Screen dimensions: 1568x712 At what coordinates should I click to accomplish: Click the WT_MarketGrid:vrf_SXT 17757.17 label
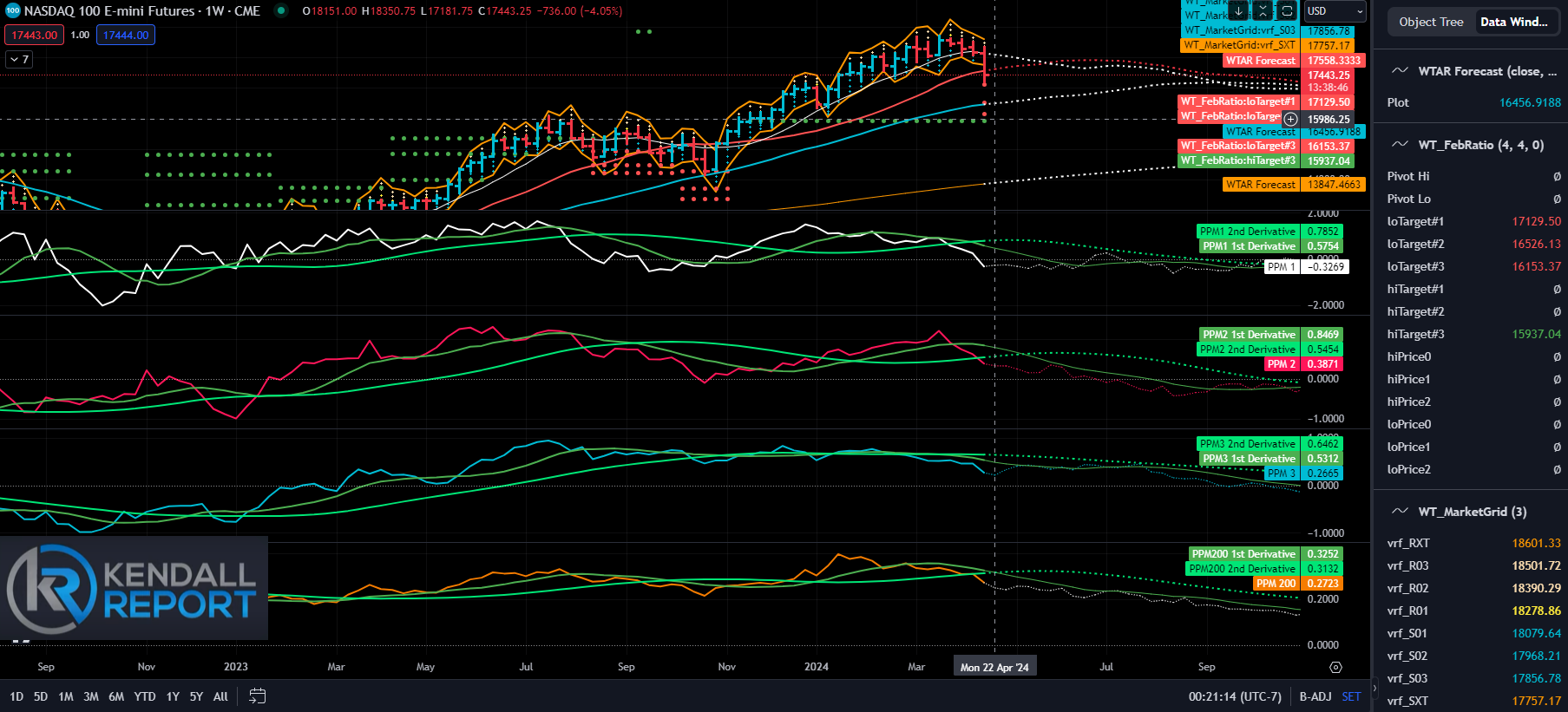[1268, 45]
